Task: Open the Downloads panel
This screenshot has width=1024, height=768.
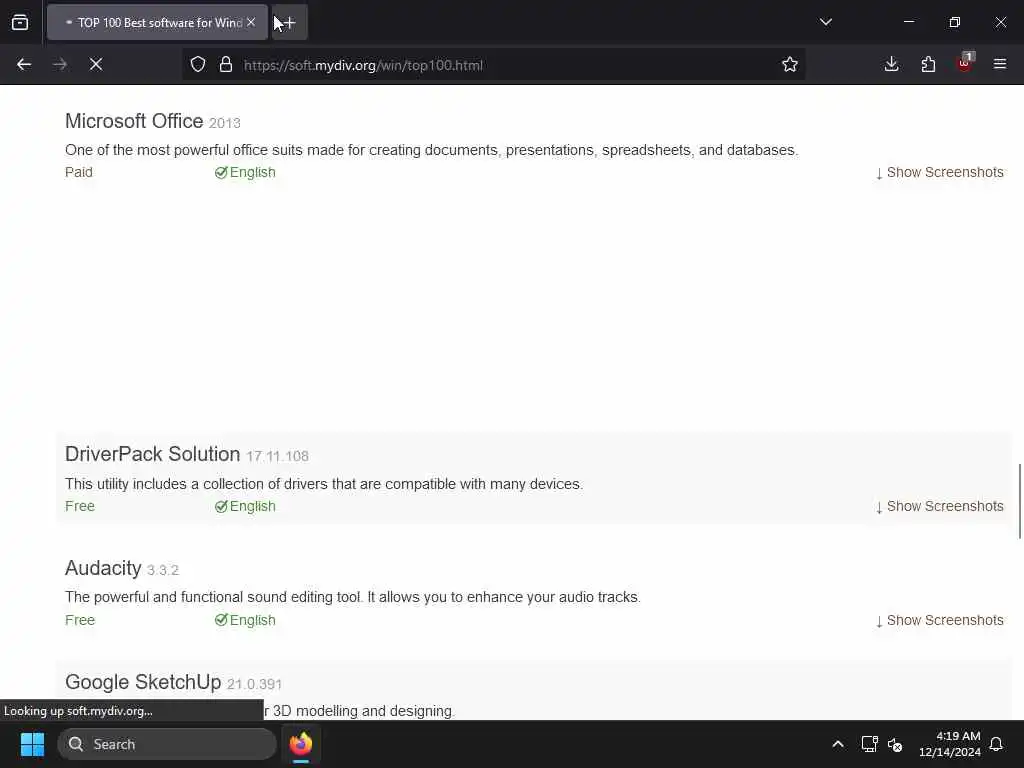Action: click(x=891, y=65)
